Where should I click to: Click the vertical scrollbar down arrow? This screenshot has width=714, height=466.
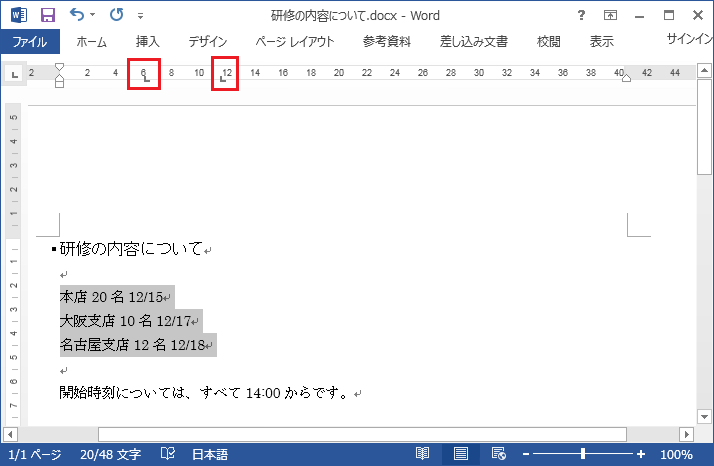[x=704, y=417]
